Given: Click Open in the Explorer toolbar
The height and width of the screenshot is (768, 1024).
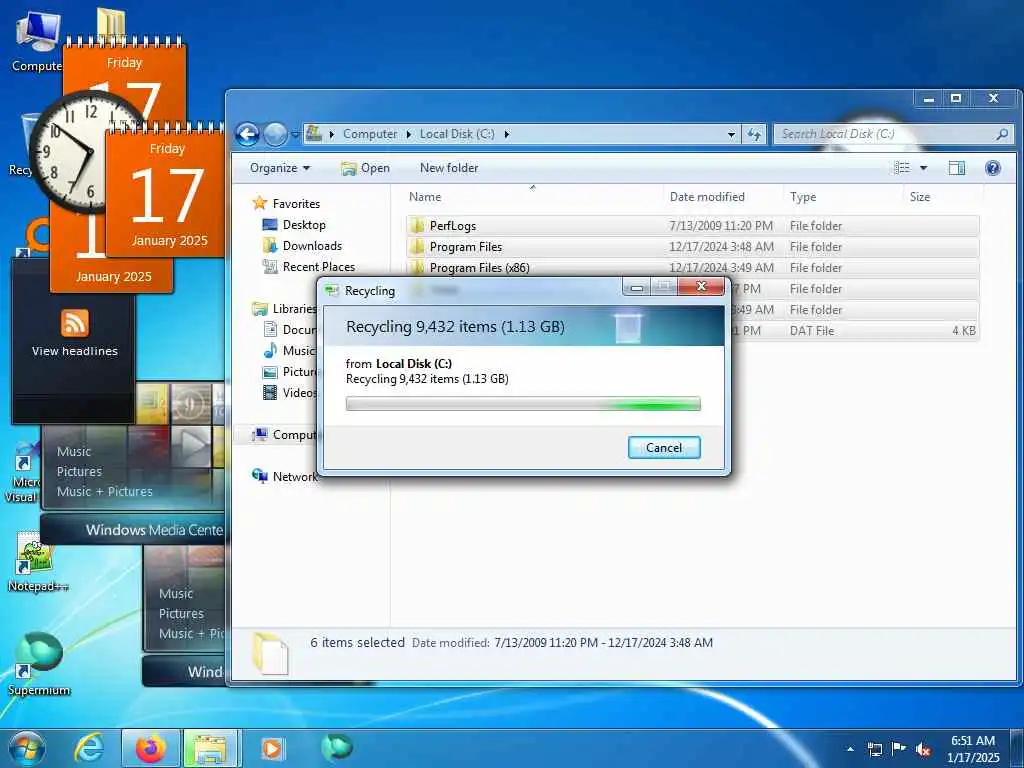Looking at the screenshot, I should pyautogui.click(x=365, y=168).
